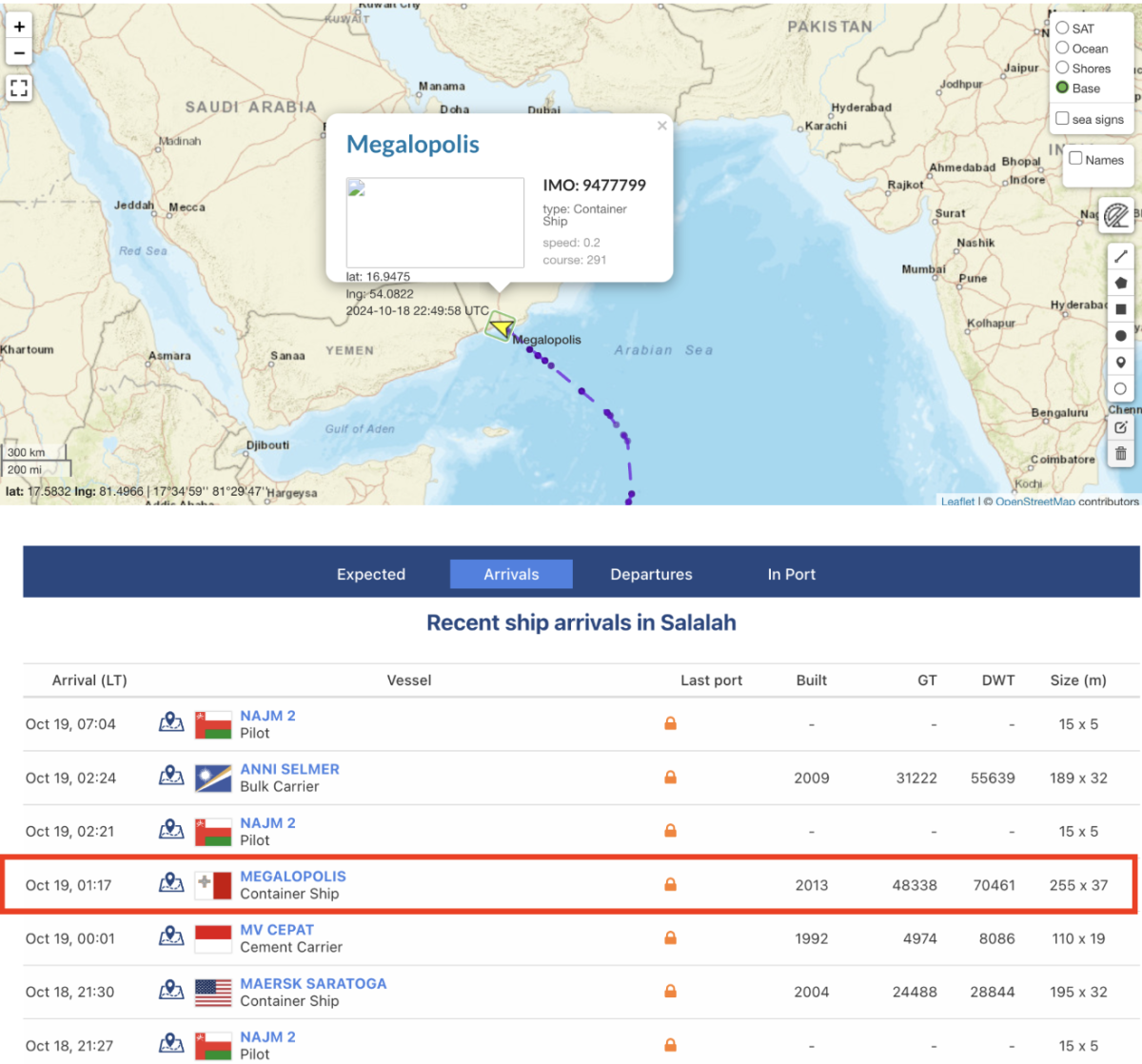Tick the Names checkbox
This screenshot has width=1142, height=1064.
click(x=1075, y=159)
